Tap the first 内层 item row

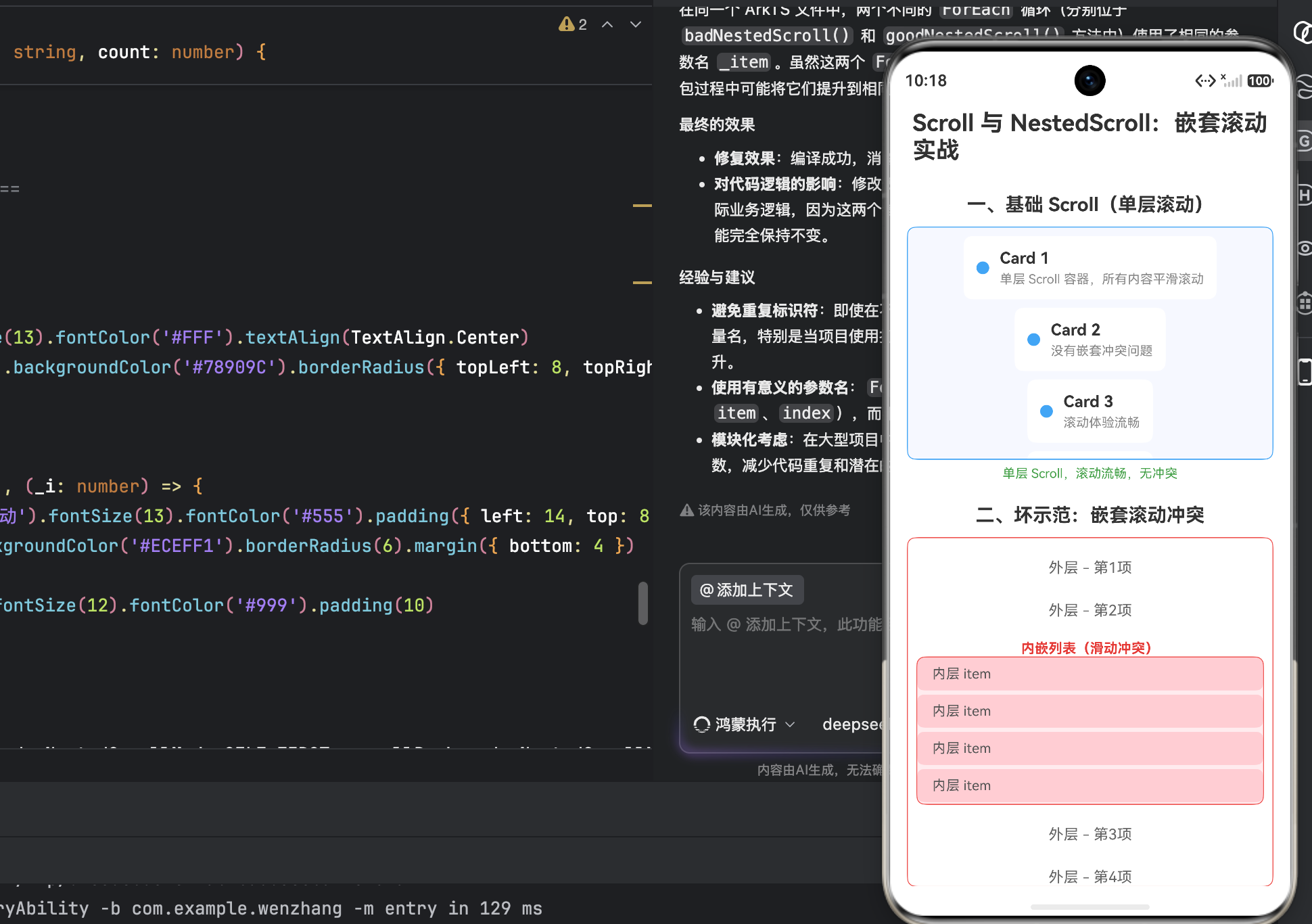coord(1090,674)
